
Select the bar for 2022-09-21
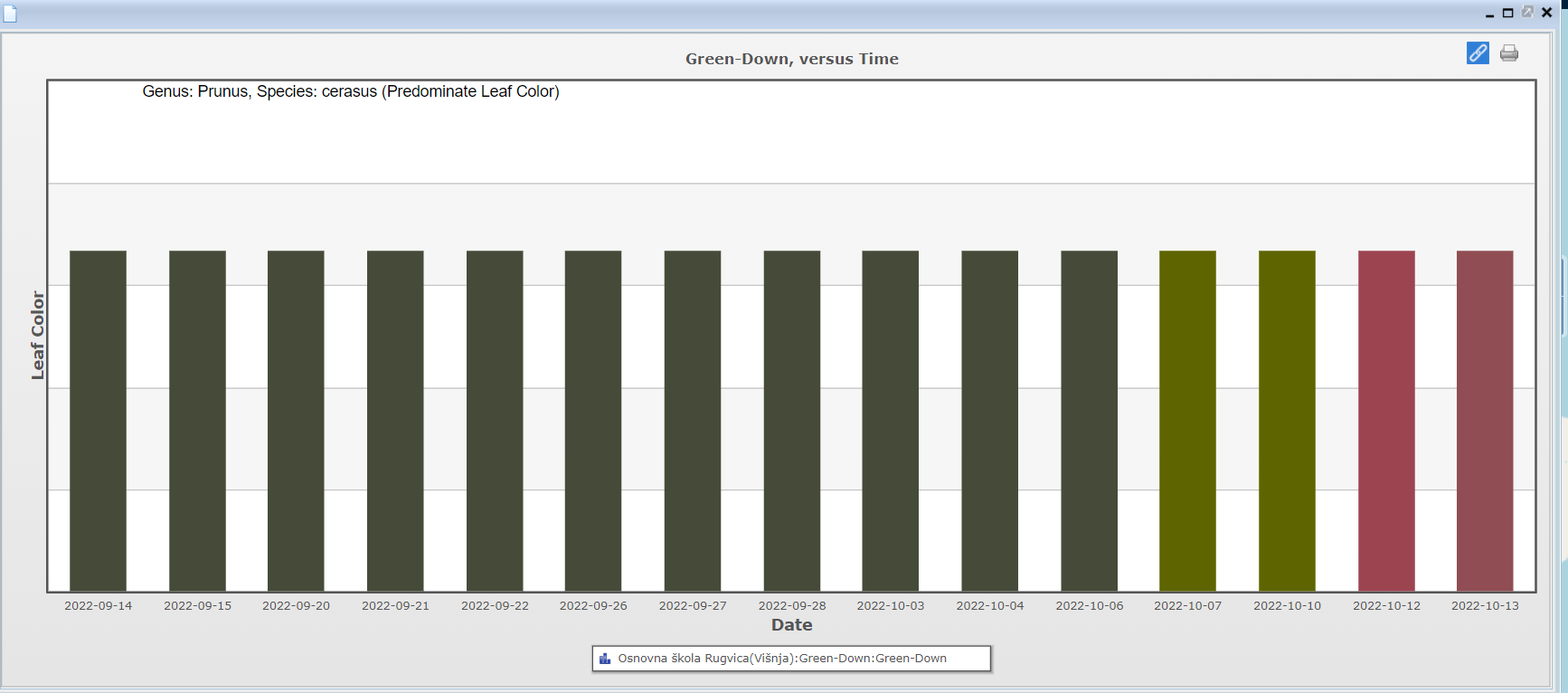395,421
